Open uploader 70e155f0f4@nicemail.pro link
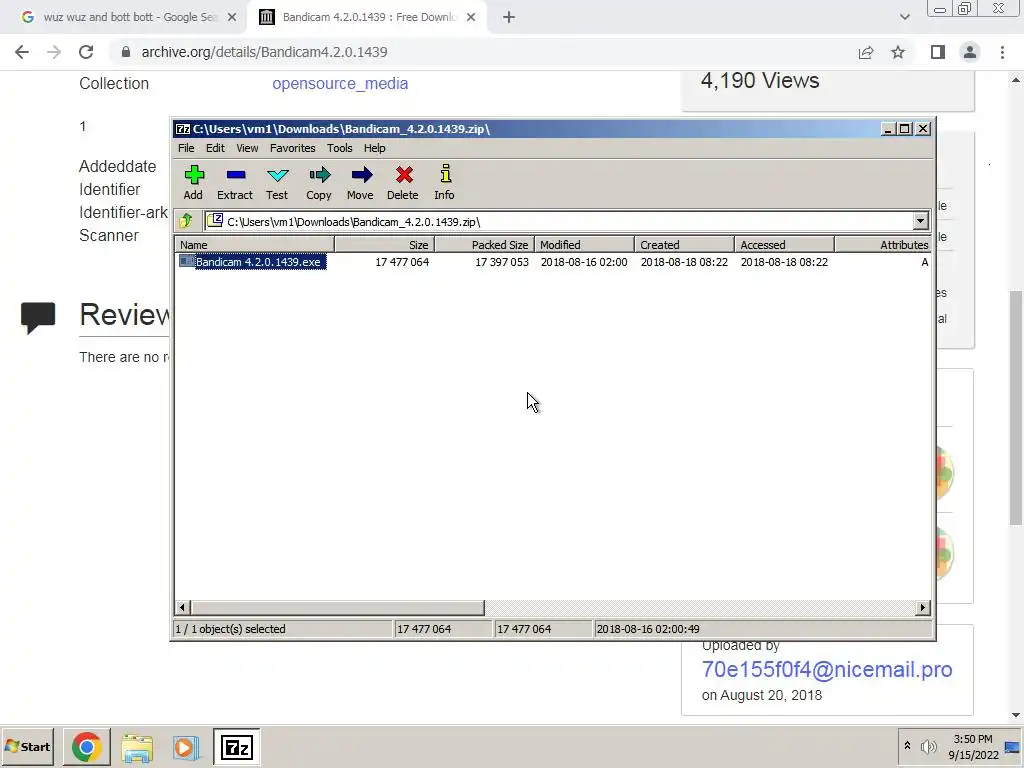Viewport: 1024px width, 768px height. point(827,669)
